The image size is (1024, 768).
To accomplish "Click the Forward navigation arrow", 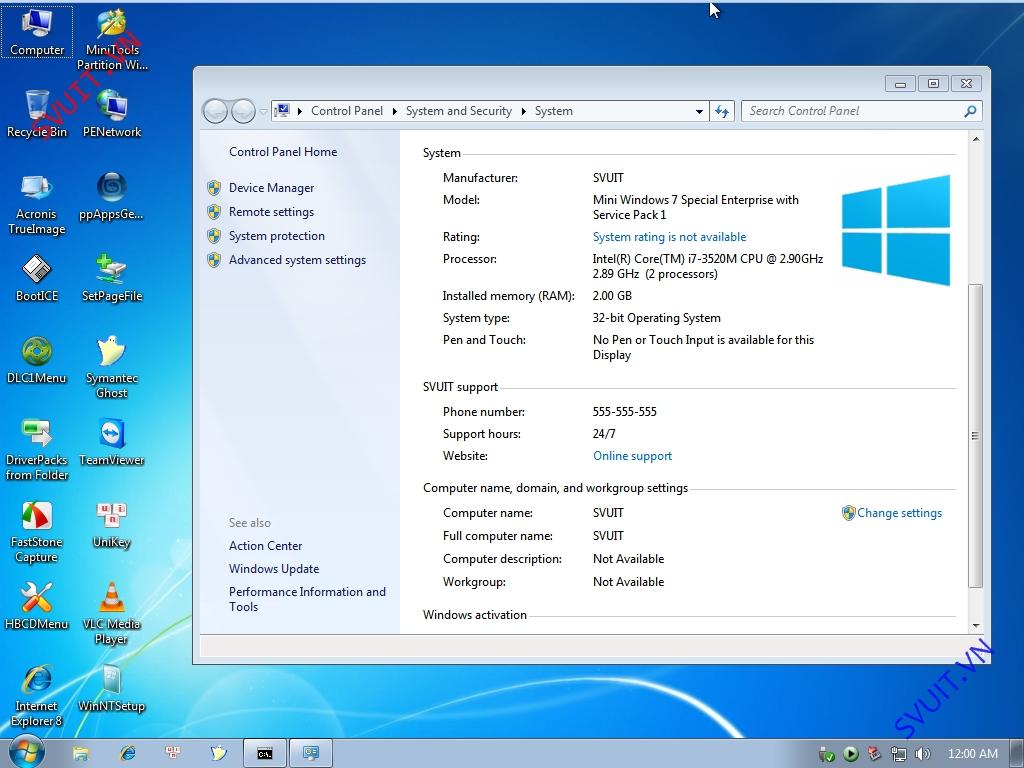I will pos(244,111).
